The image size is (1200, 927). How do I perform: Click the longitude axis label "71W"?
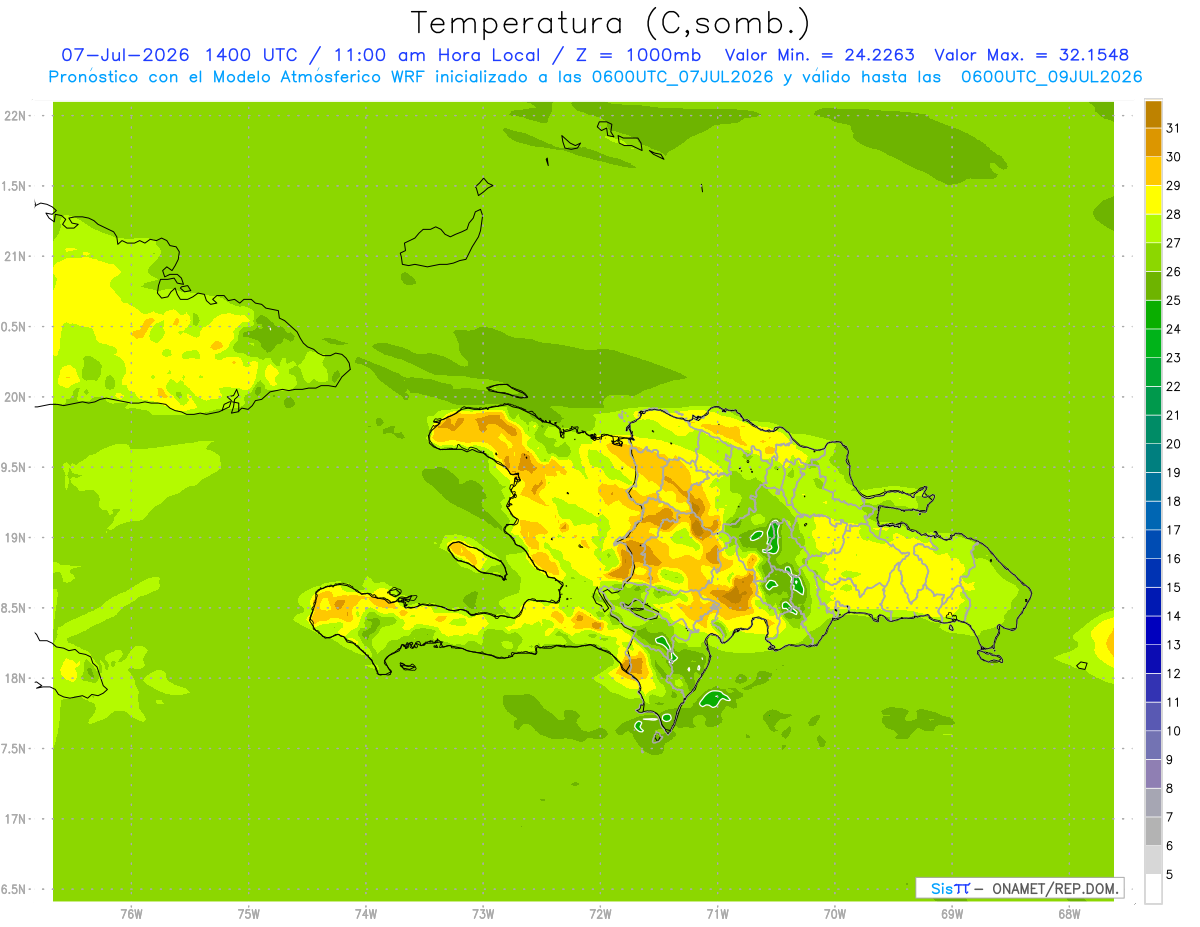(717, 914)
